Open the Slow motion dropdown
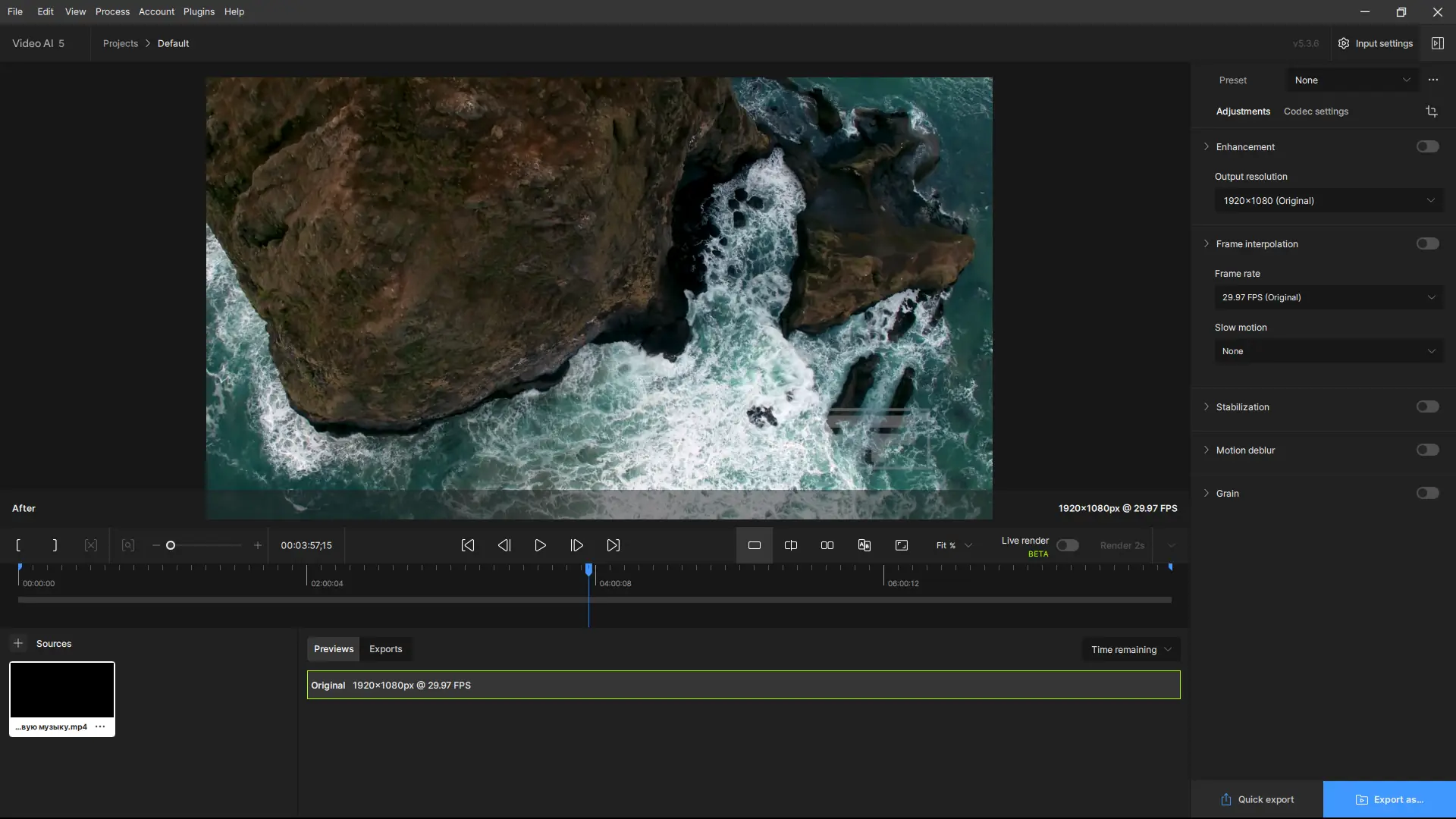Image resolution: width=1456 pixels, height=819 pixels. coord(1328,351)
